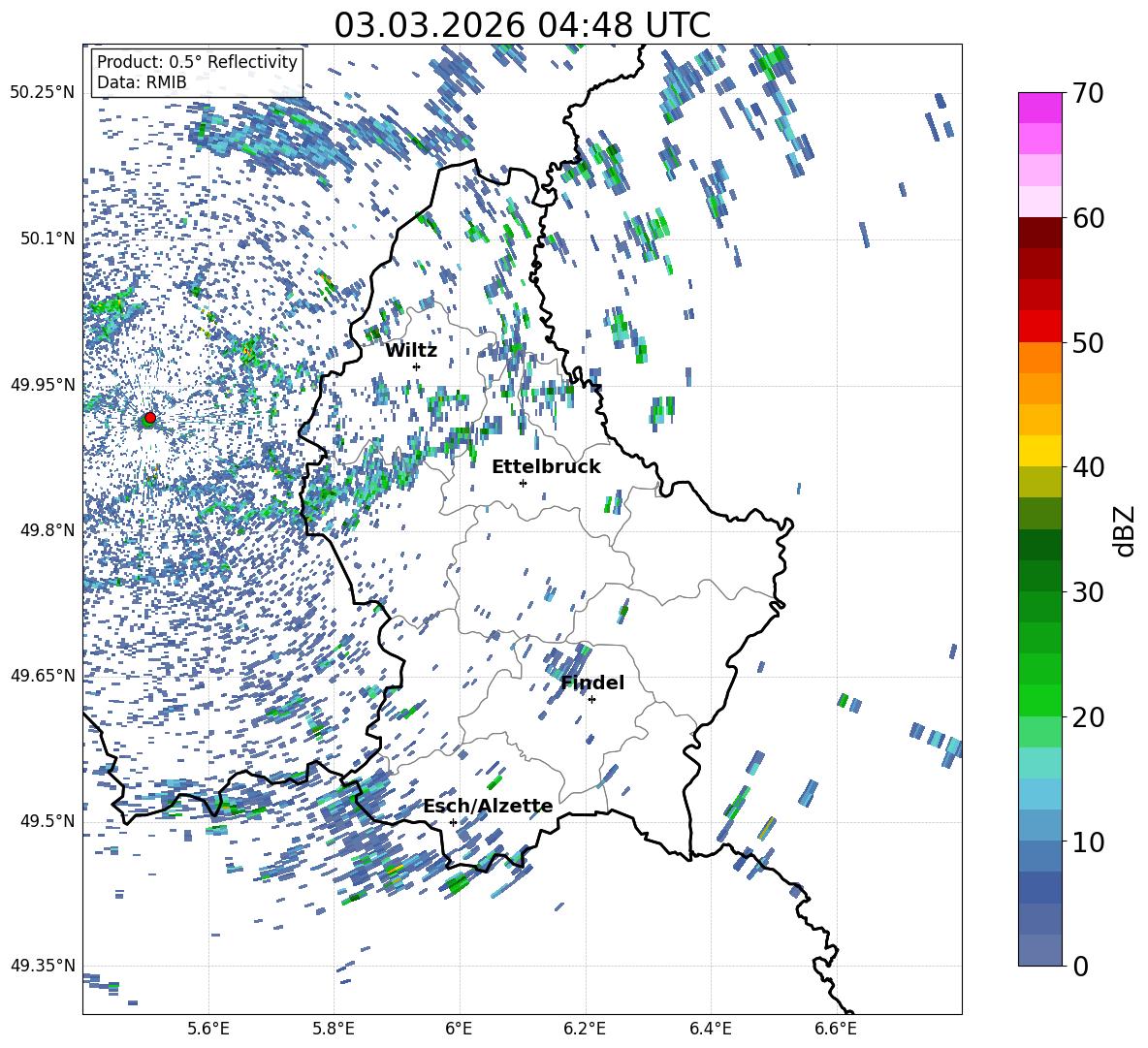Click the red radar site marker
The width and height of the screenshot is (1148, 1048).
(x=149, y=418)
